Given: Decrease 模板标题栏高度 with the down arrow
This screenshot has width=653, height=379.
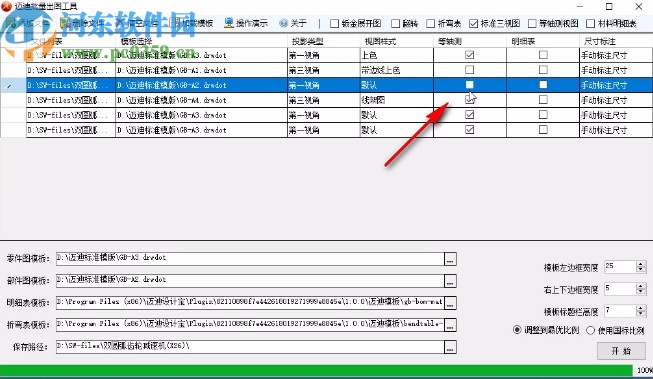Looking at the screenshot, I should [641, 314].
